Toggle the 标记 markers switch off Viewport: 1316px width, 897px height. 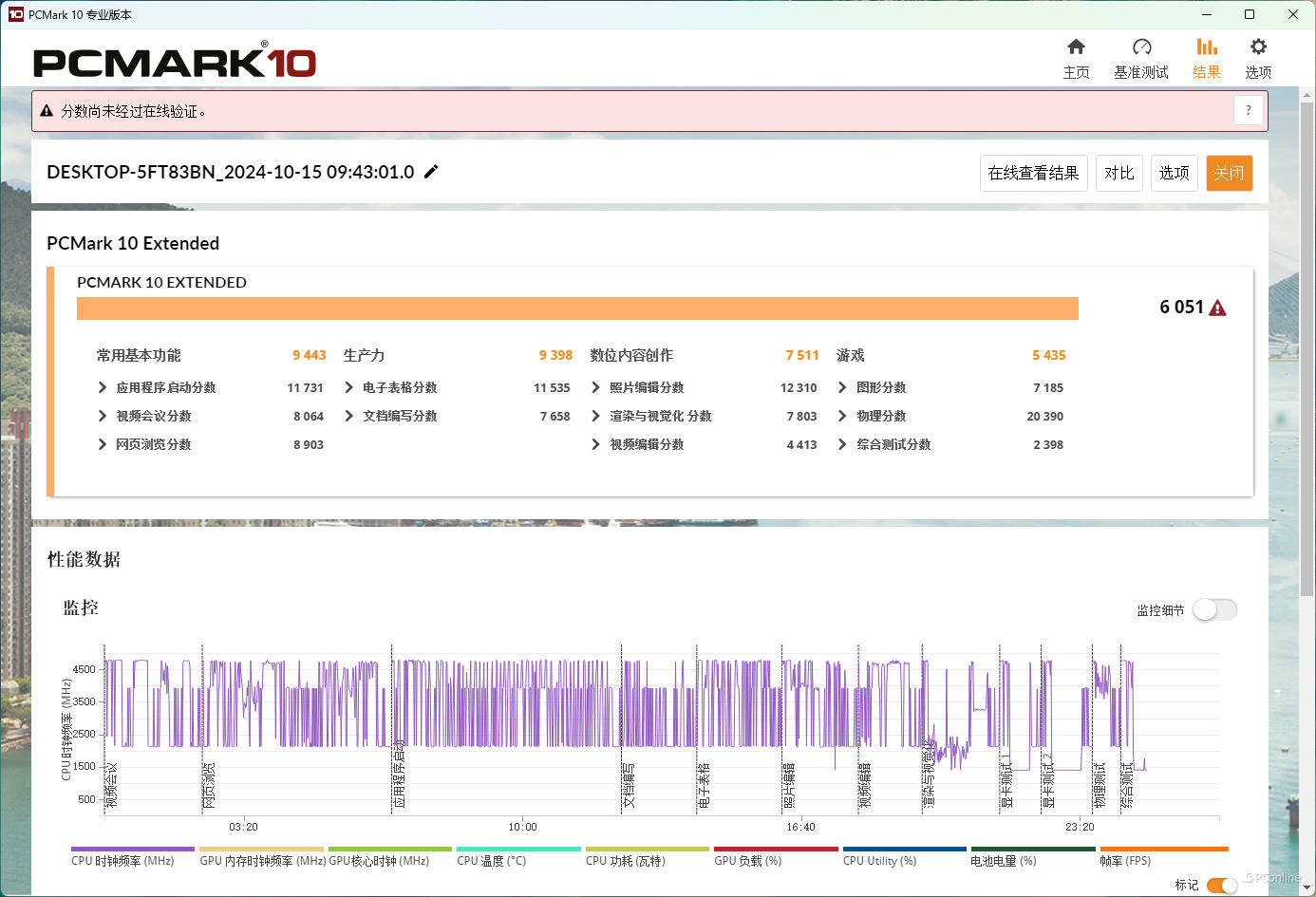[1221, 885]
